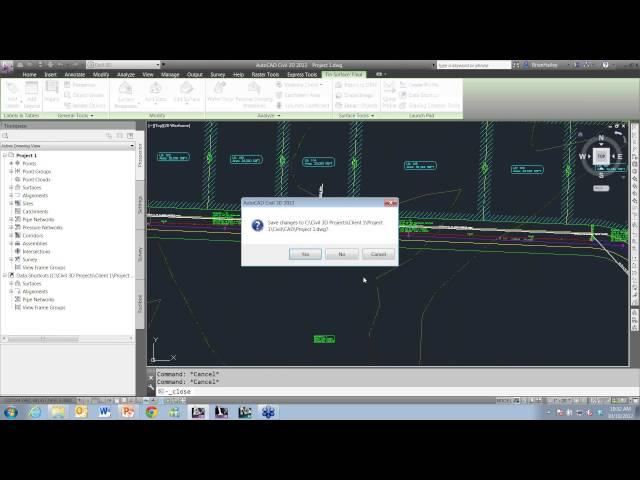Click the Inquiry ribbon icon
Image resolution: width=640 pixels, height=480 pixels.
tap(52, 92)
